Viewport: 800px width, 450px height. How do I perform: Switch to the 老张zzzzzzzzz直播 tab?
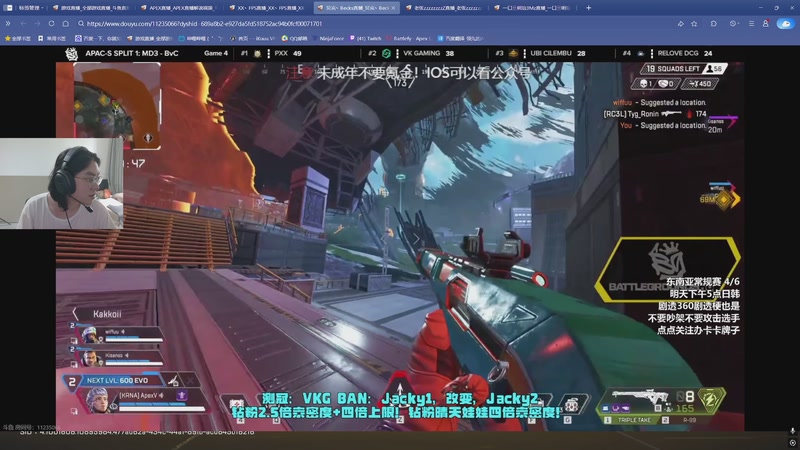coord(444,8)
